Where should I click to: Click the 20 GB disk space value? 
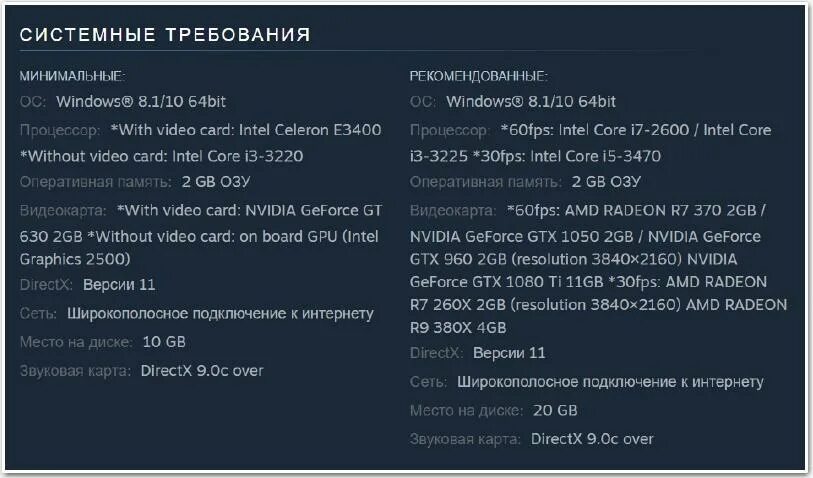[555, 411]
